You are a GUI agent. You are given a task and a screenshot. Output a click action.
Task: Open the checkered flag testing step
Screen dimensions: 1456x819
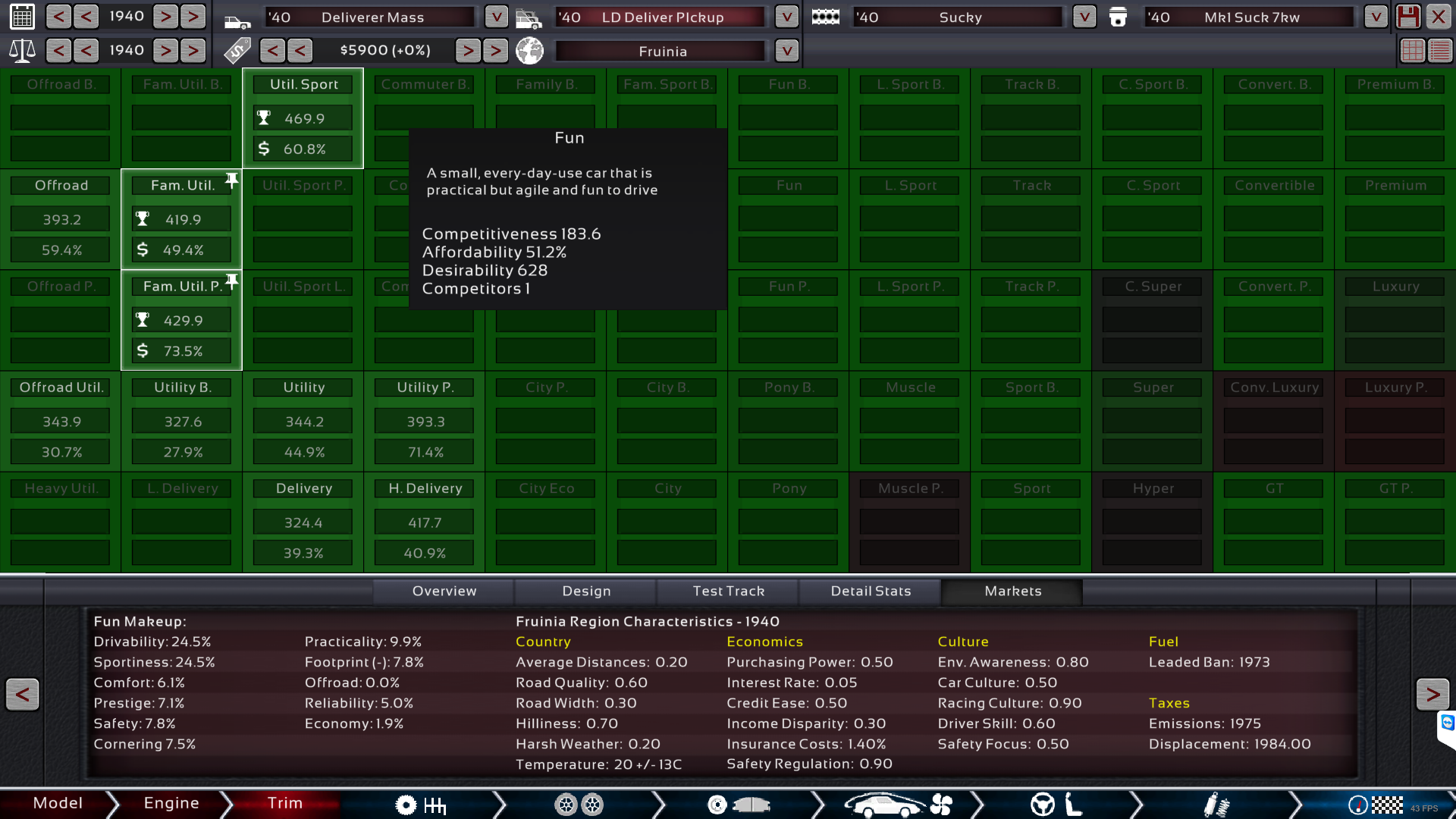click(1376, 805)
